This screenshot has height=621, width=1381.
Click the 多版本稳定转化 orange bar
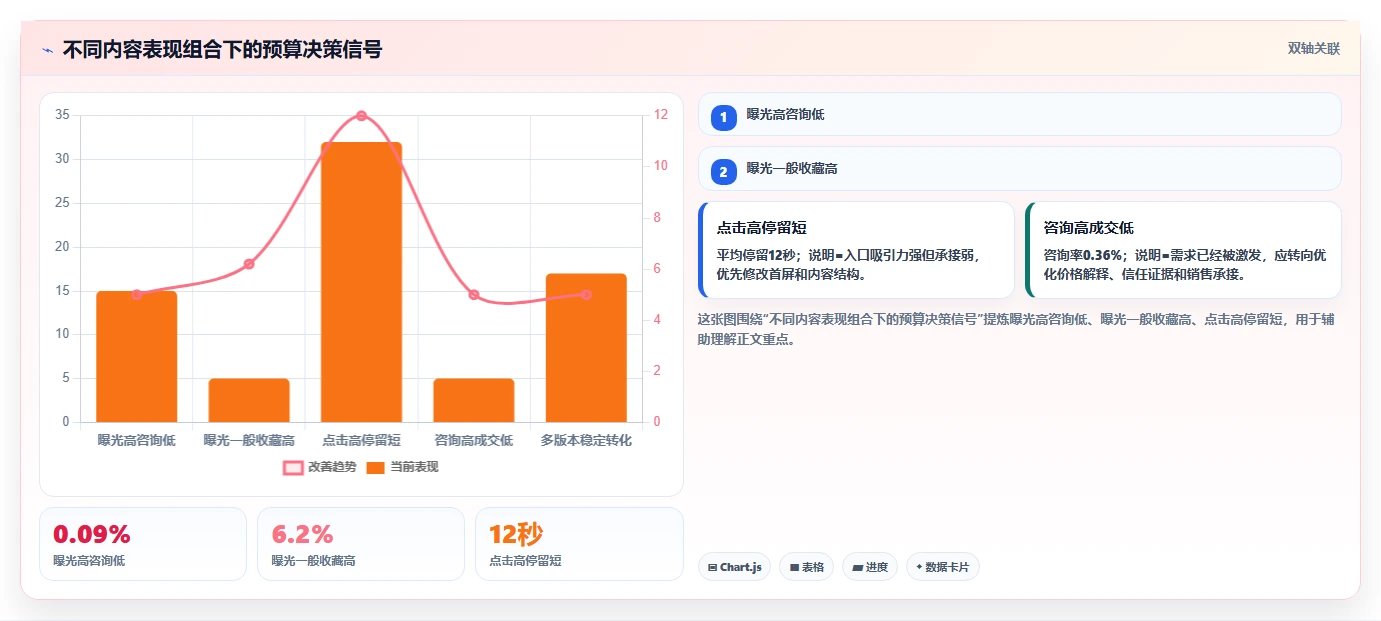pyautogui.click(x=586, y=348)
